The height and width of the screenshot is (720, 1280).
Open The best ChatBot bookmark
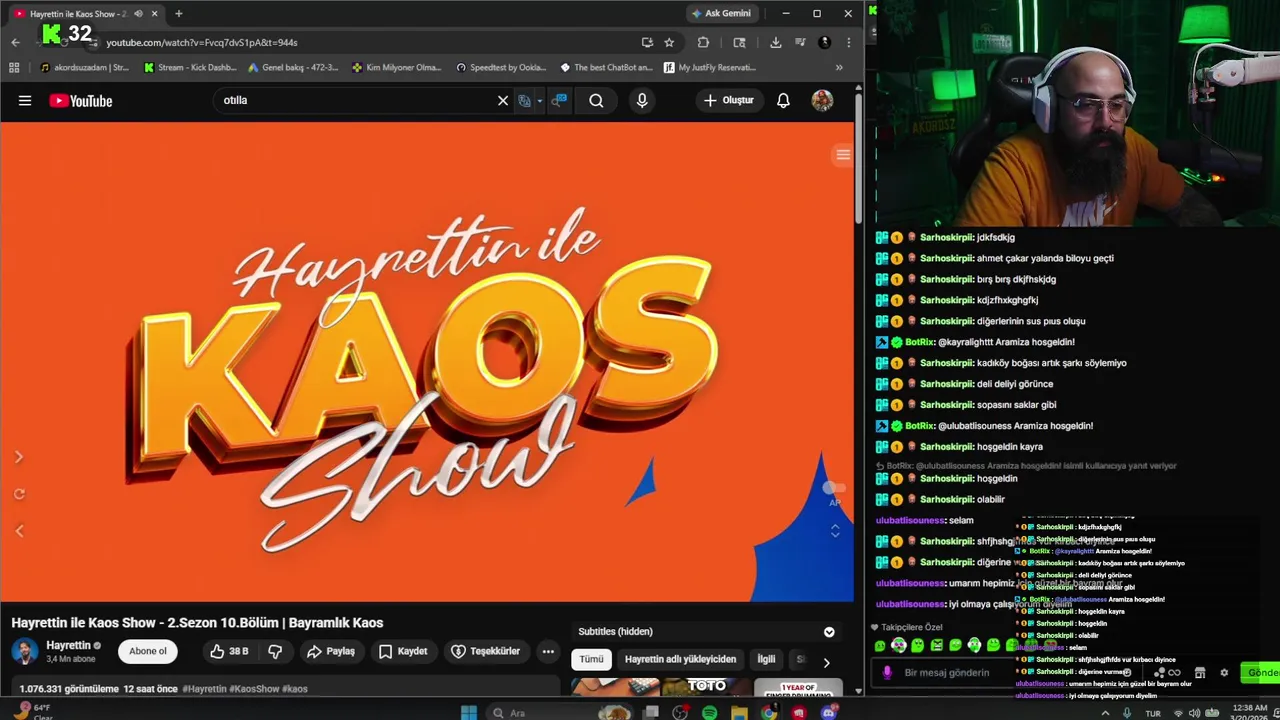point(606,67)
